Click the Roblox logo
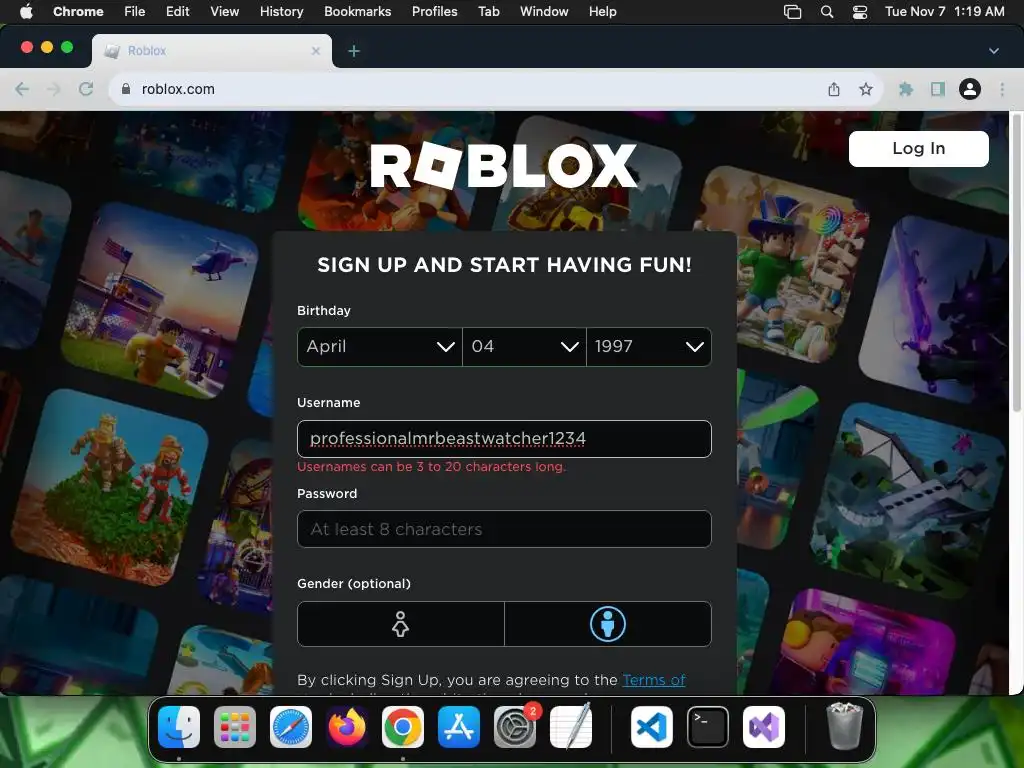Image resolution: width=1024 pixels, height=768 pixels. (x=504, y=165)
